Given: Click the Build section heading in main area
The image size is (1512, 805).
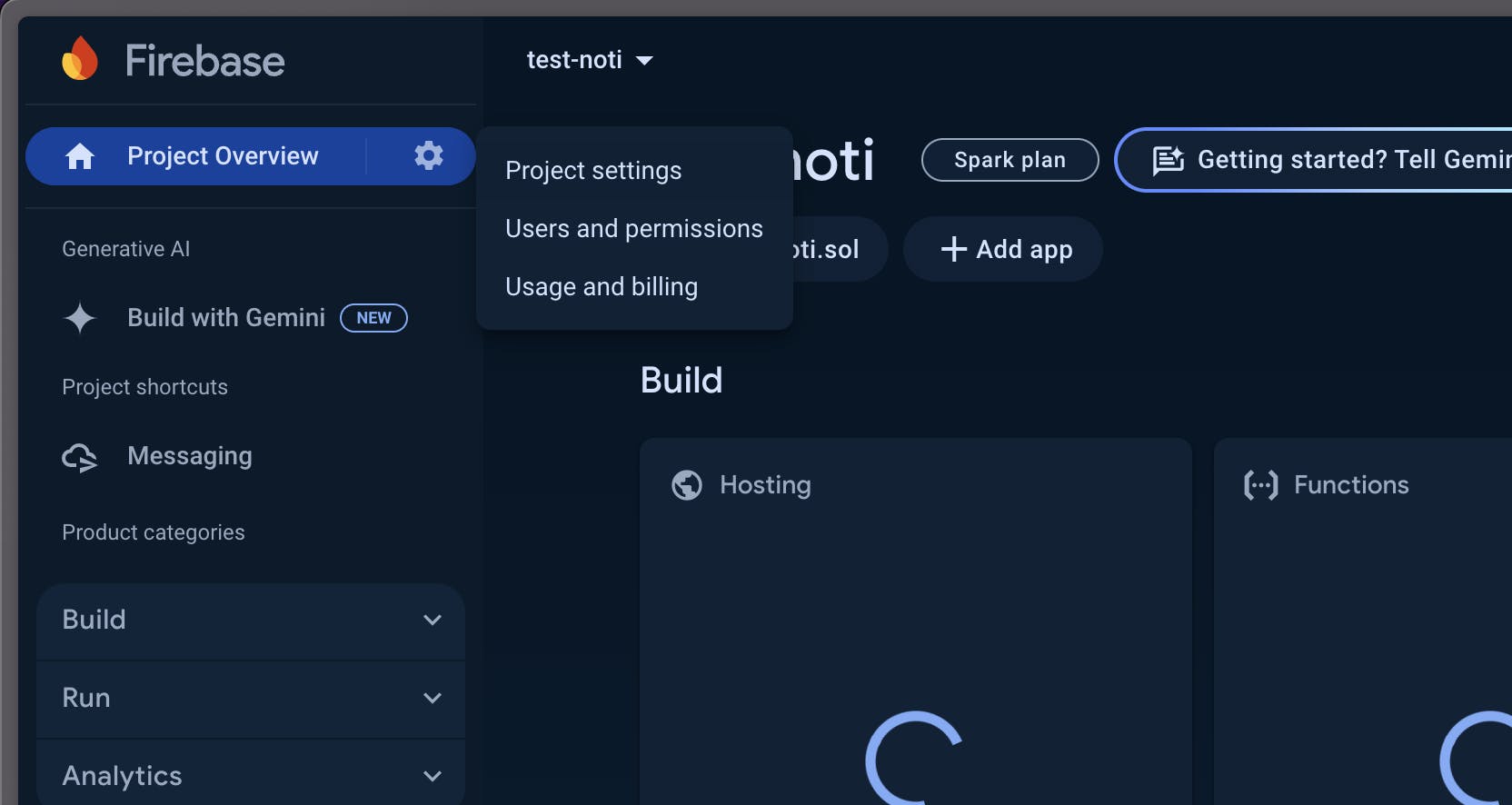Looking at the screenshot, I should pos(681,380).
